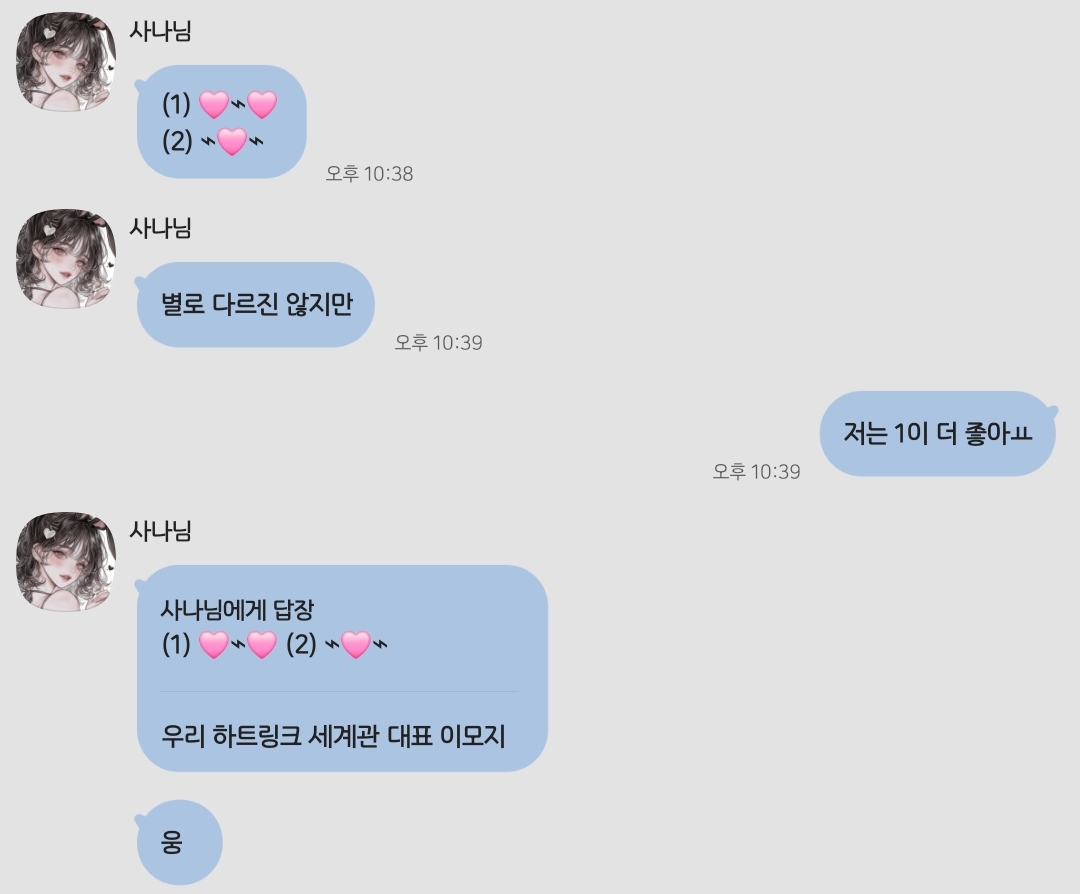Click second pink heart in option (1)
Image resolution: width=1080 pixels, height=894 pixels.
point(262,105)
